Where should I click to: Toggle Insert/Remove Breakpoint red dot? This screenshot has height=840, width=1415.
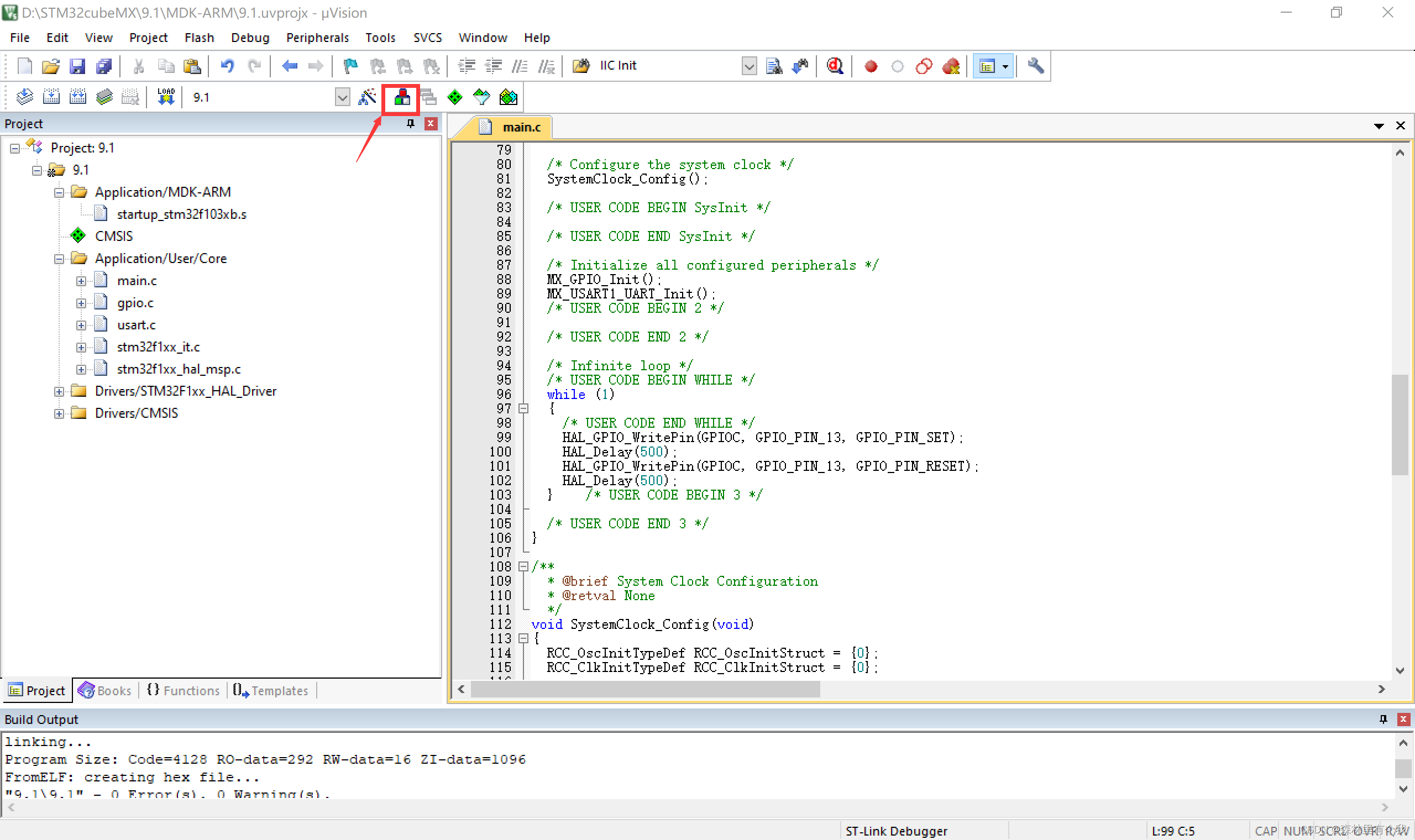(x=871, y=66)
